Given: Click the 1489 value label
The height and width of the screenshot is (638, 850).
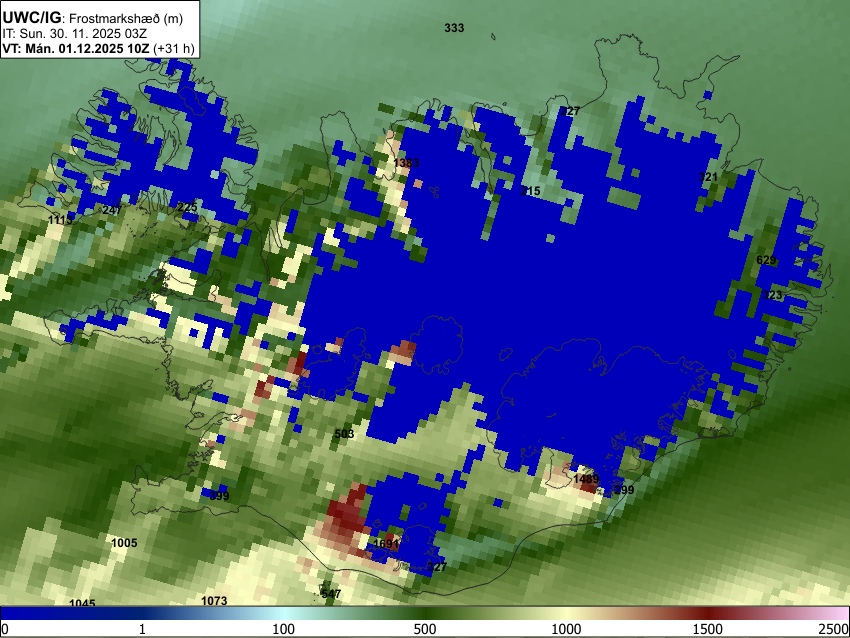Looking at the screenshot, I should [586, 479].
